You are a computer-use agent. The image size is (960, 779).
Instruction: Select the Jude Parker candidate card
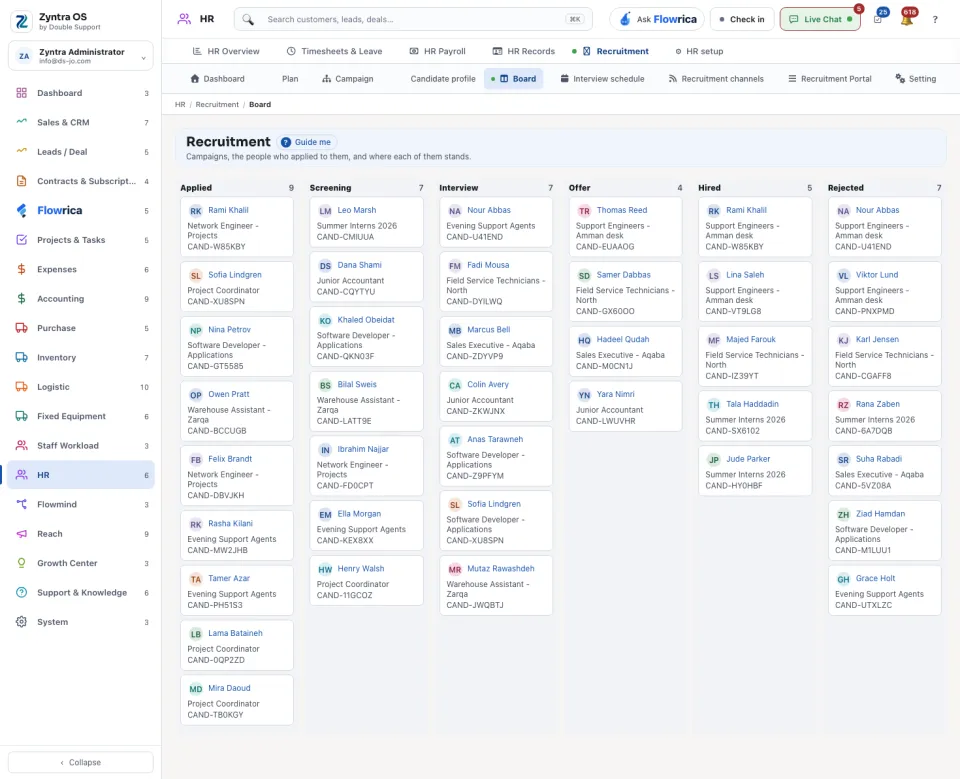point(755,471)
